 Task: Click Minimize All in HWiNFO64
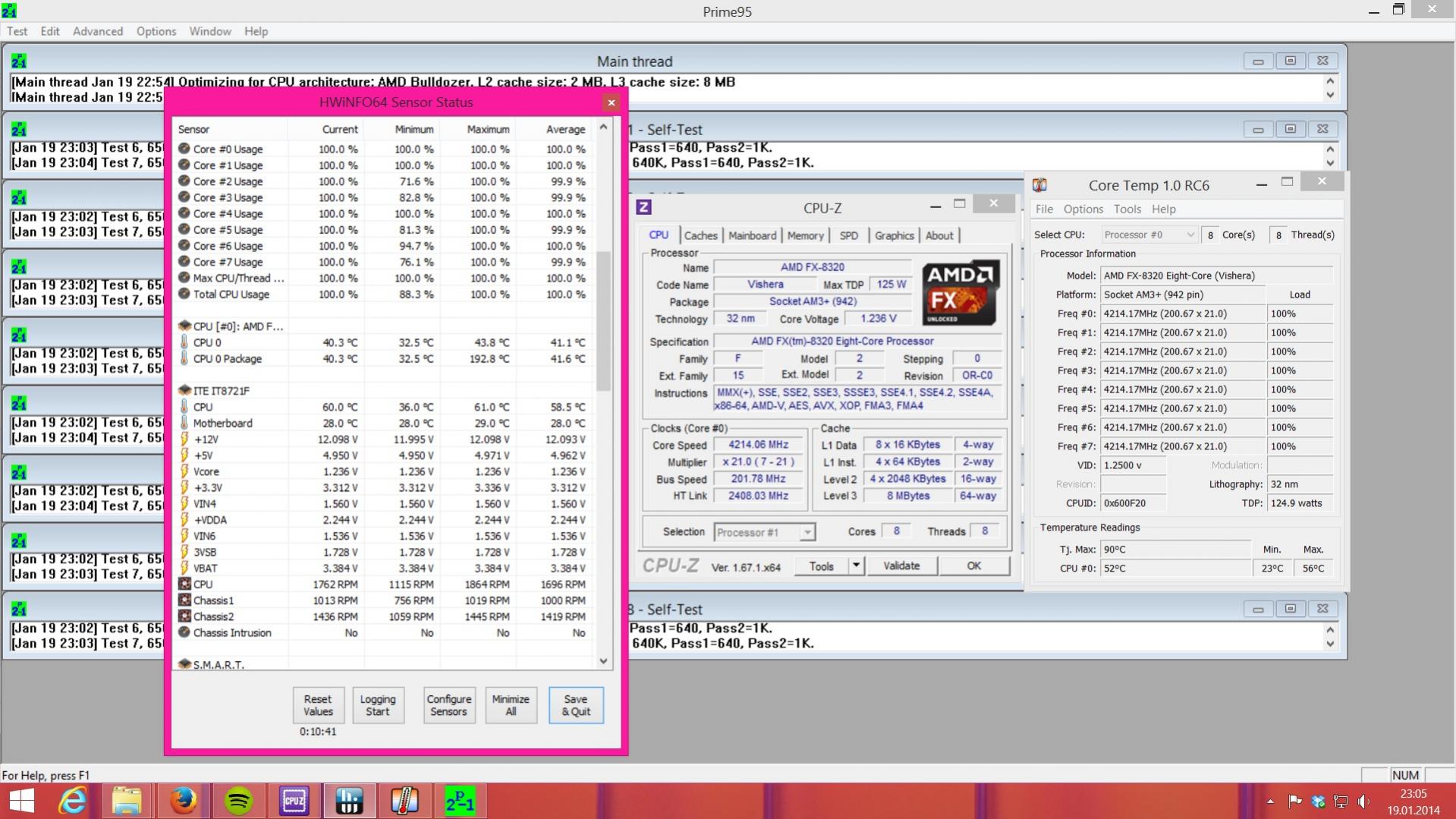(x=511, y=705)
